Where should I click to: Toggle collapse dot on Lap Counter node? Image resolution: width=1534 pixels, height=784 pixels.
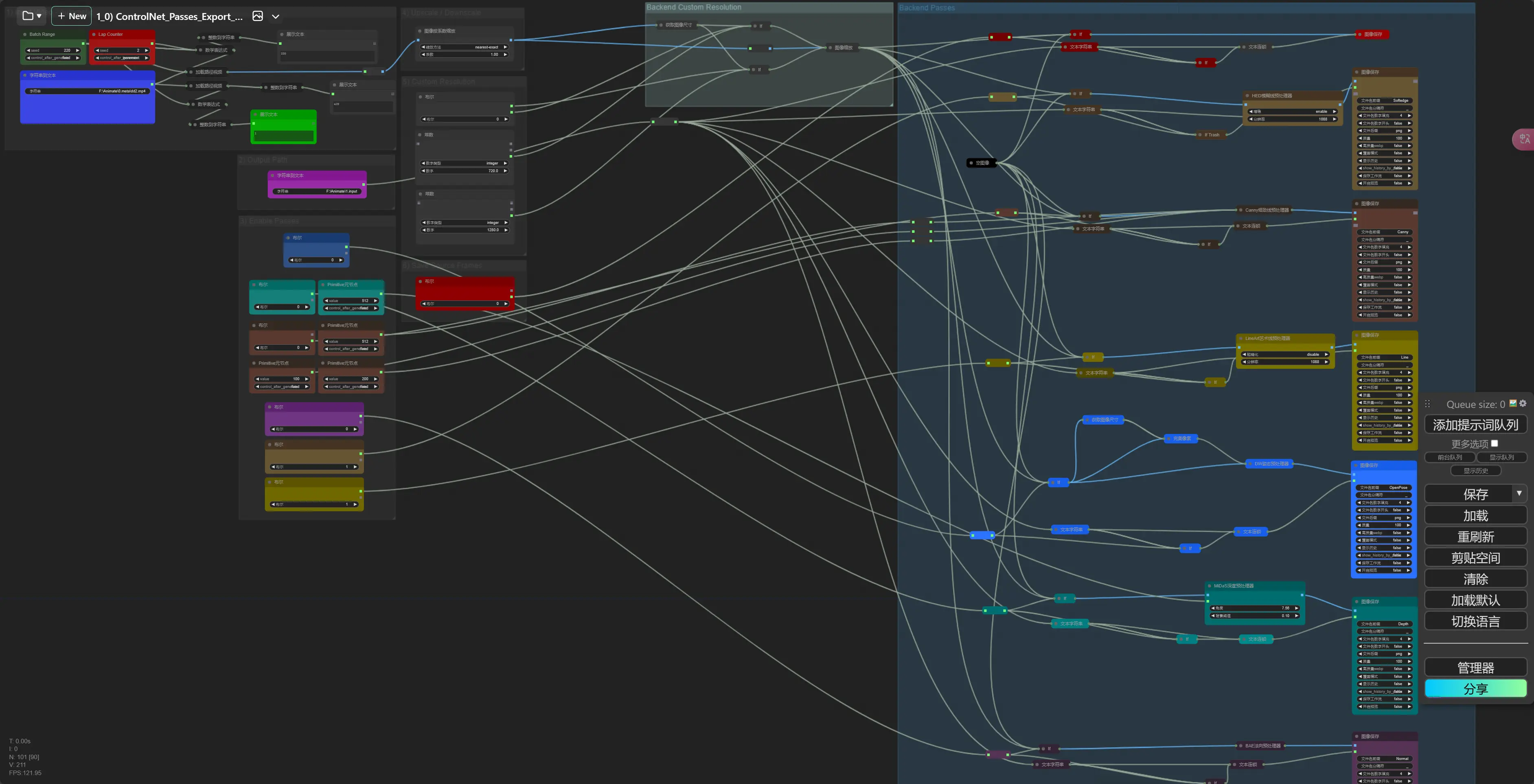(x=94, y=35)
